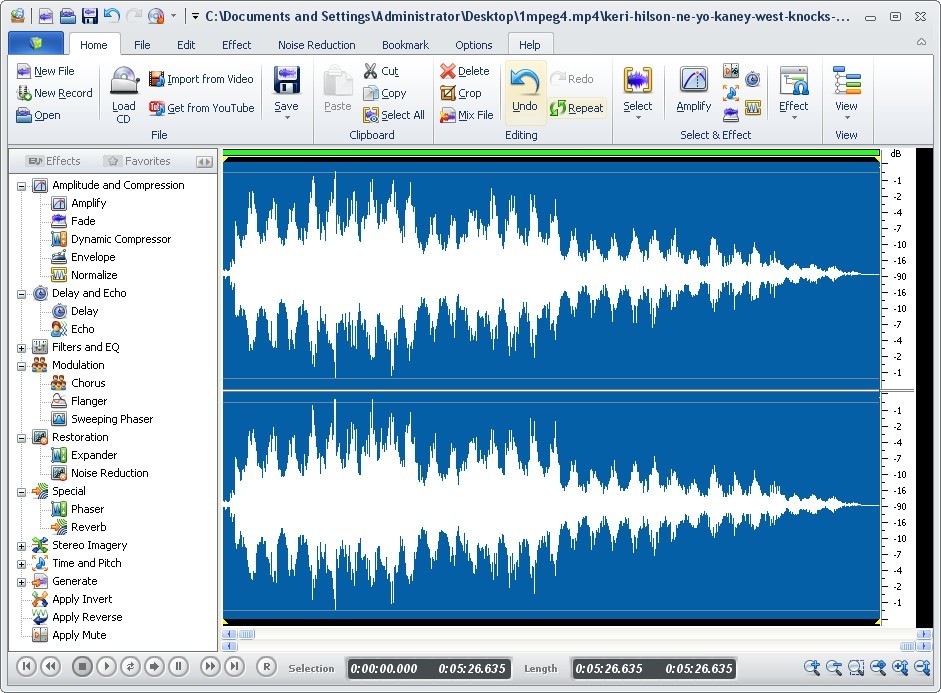The width and height of the screenshot is (941, 693).
Task: Undo the last action
Action: pos(525,90)
